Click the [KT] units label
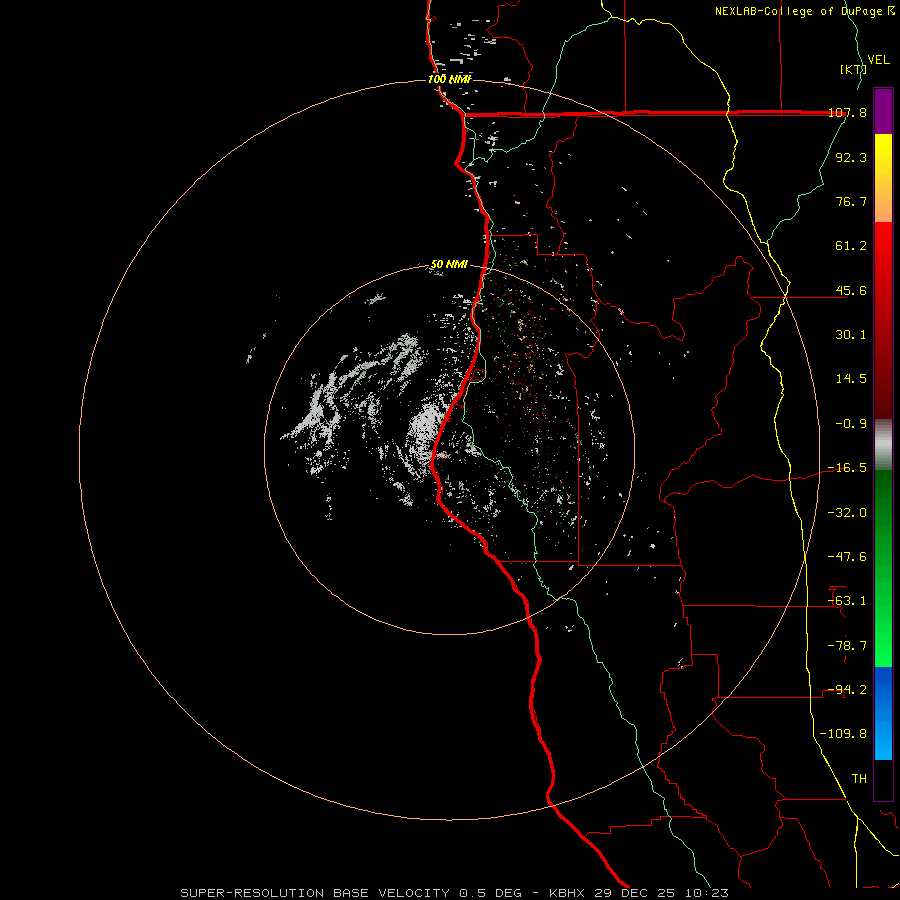Viewport: 900px width, 900px height. pos(854,69)
